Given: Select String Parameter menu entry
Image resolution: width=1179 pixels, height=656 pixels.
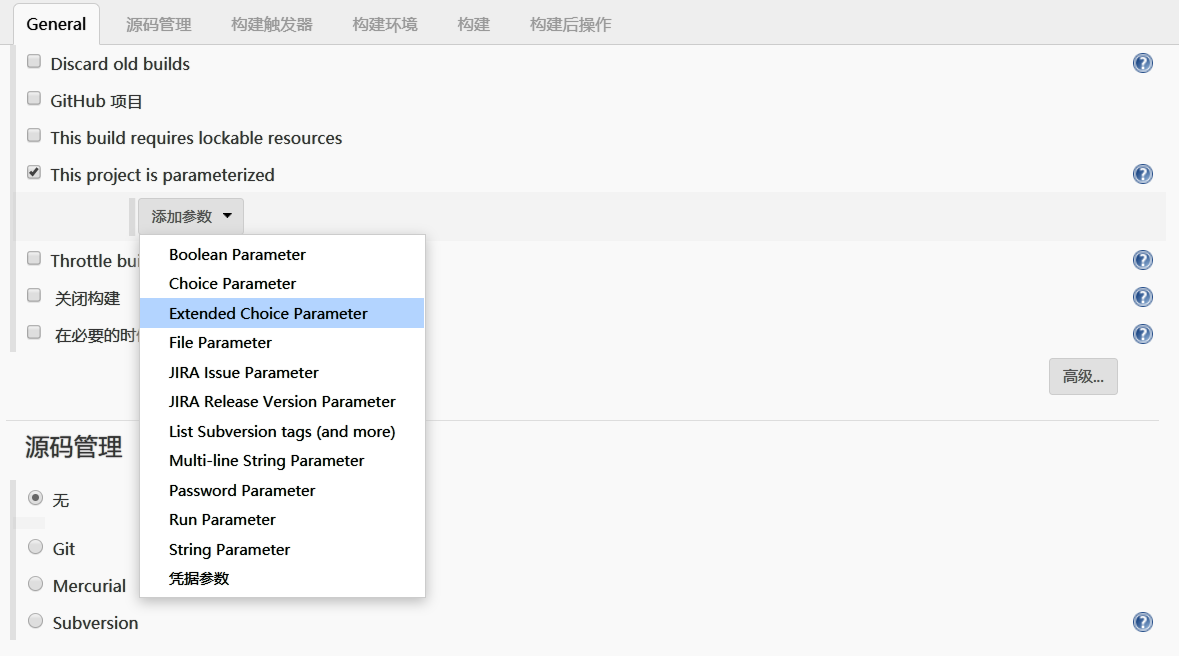Looking at the screenshot, I should click(229, 549).
